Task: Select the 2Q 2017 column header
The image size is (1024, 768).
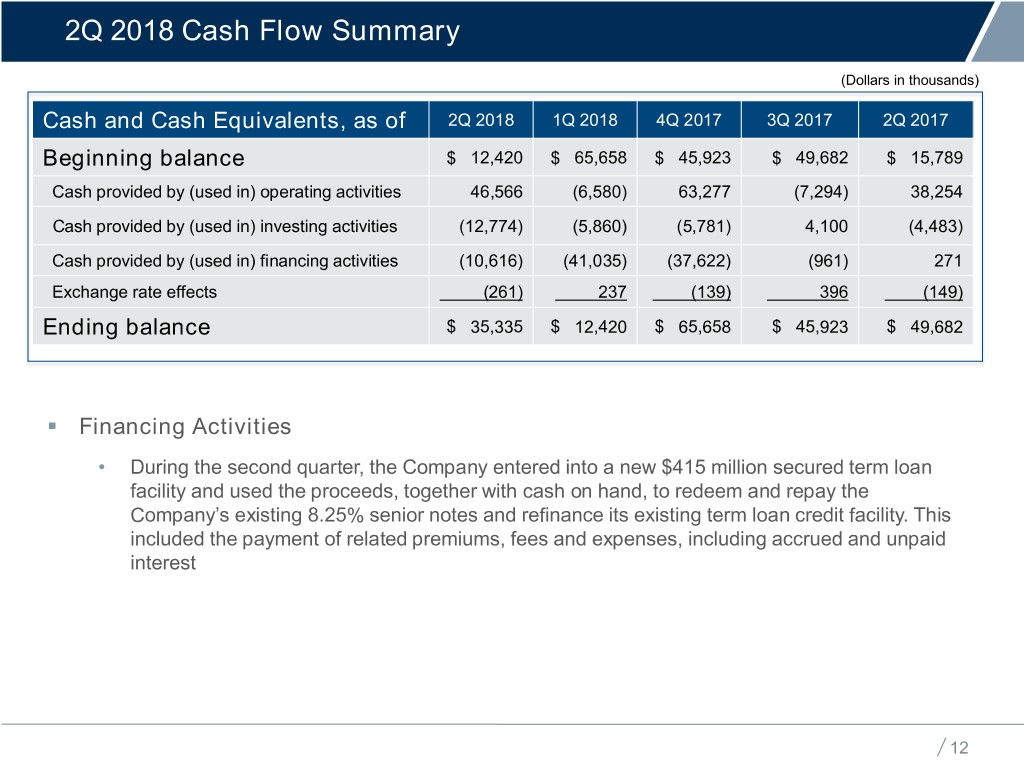Action: 916,121
